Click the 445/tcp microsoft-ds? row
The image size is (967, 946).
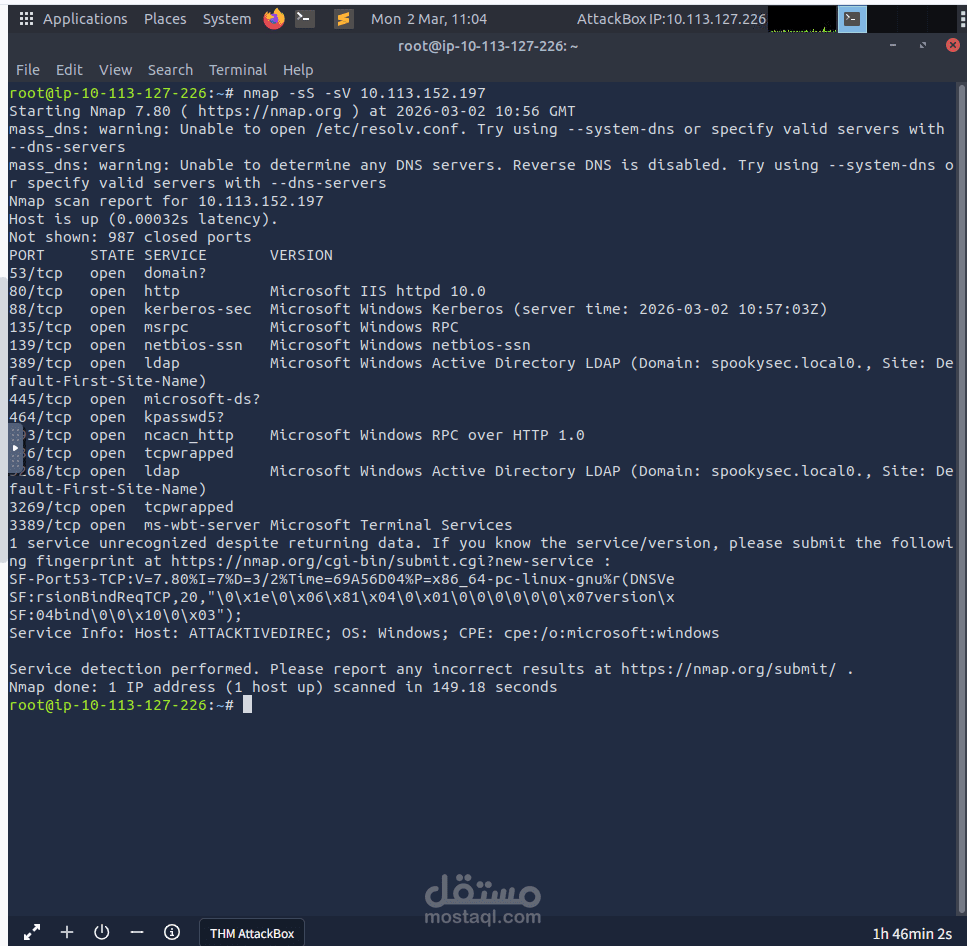pos(134,399)
